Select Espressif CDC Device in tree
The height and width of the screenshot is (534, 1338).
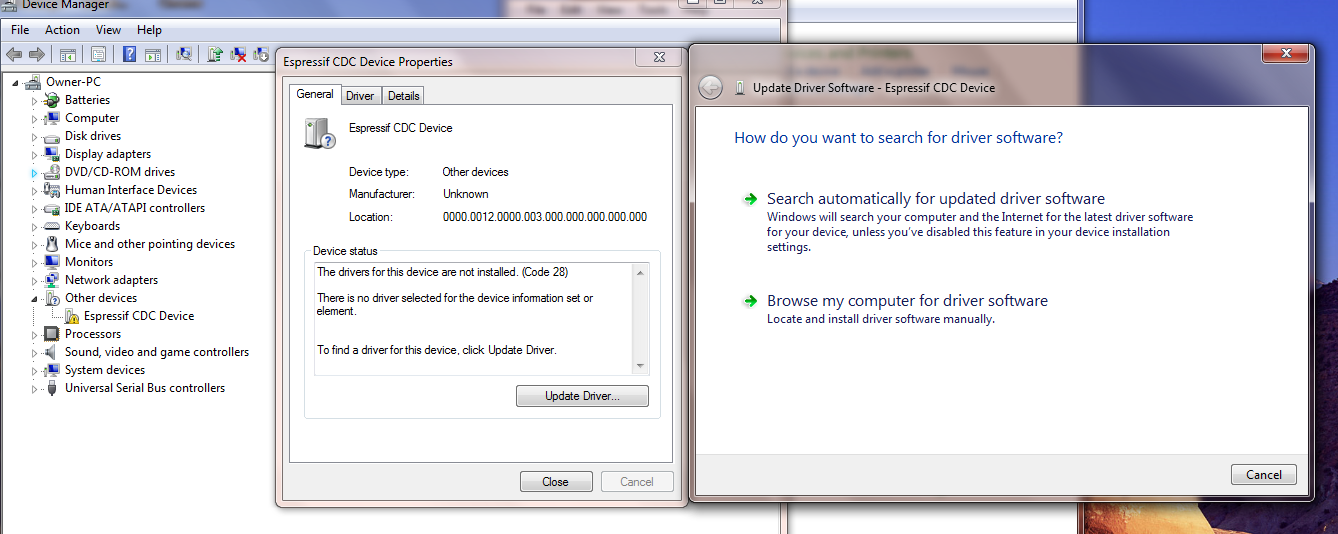click(138, 316)
